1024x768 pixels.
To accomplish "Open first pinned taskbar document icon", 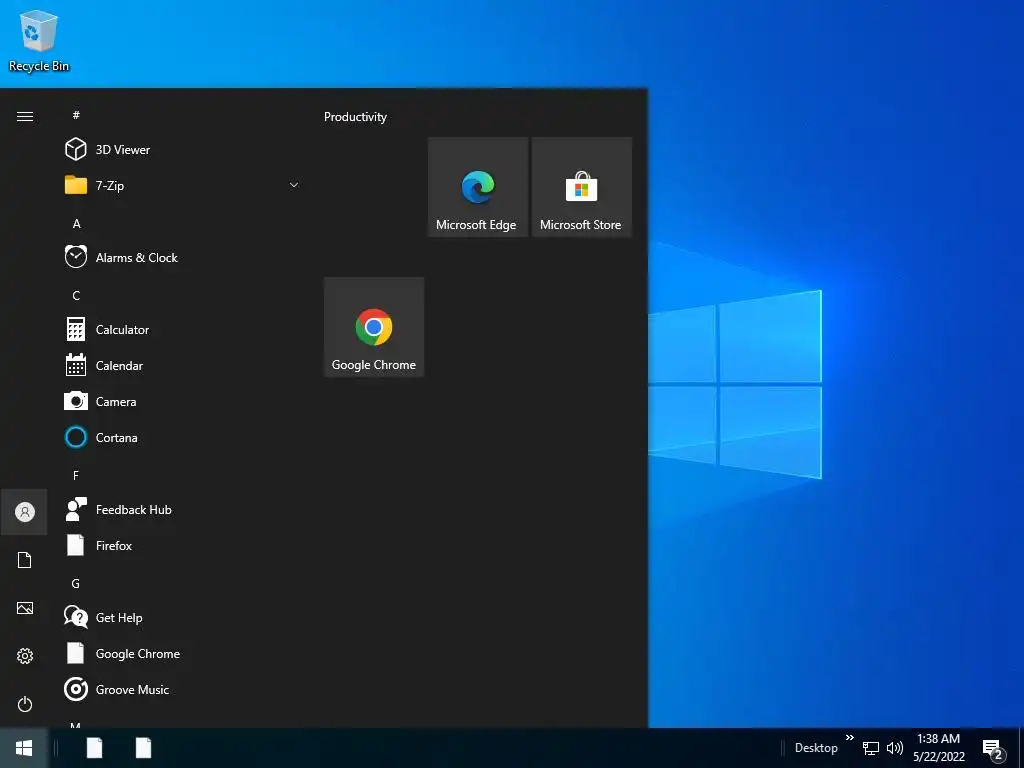I will [x=95, y=748].
